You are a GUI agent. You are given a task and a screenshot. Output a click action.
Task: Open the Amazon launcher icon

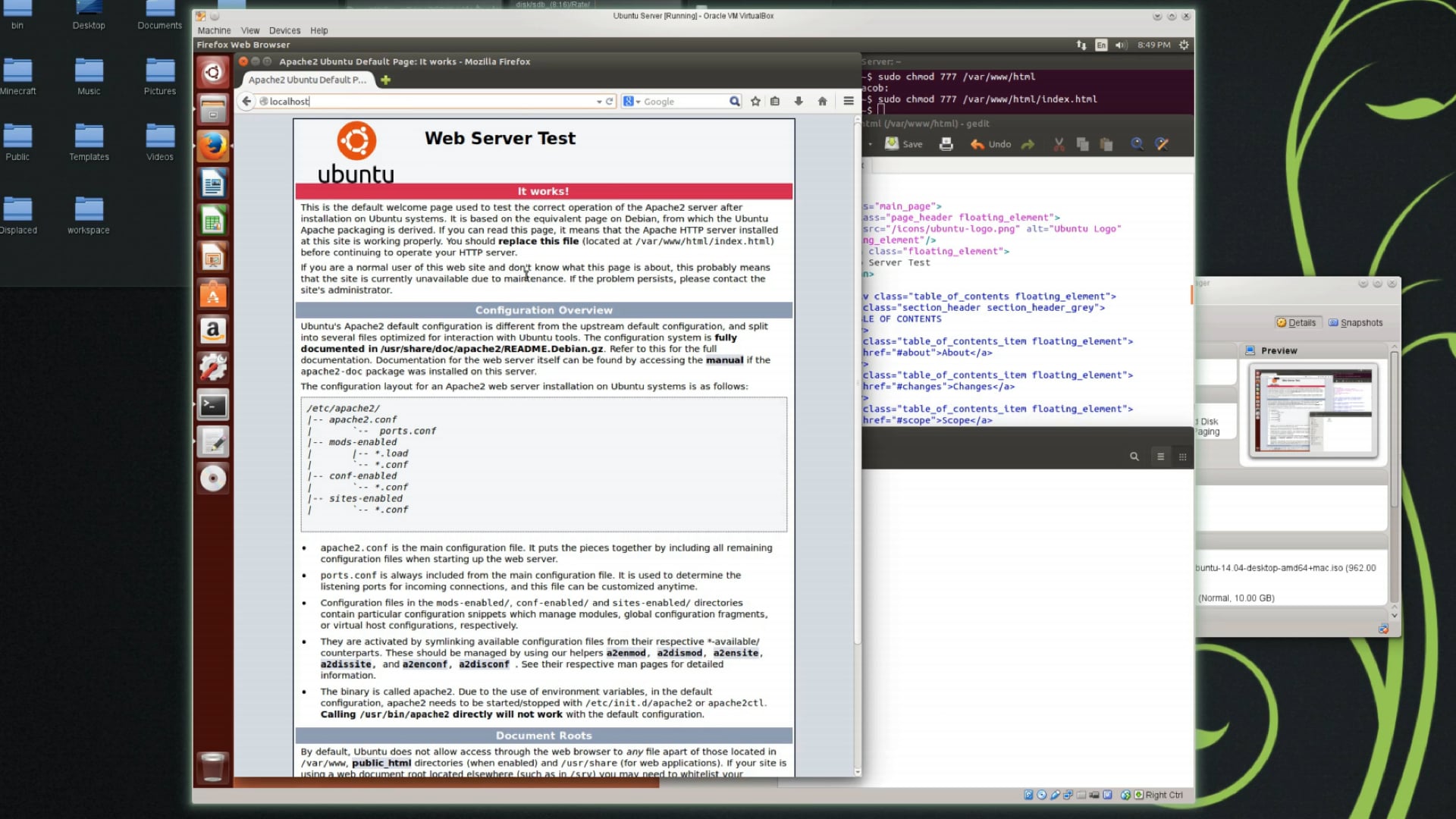(213, 331)
